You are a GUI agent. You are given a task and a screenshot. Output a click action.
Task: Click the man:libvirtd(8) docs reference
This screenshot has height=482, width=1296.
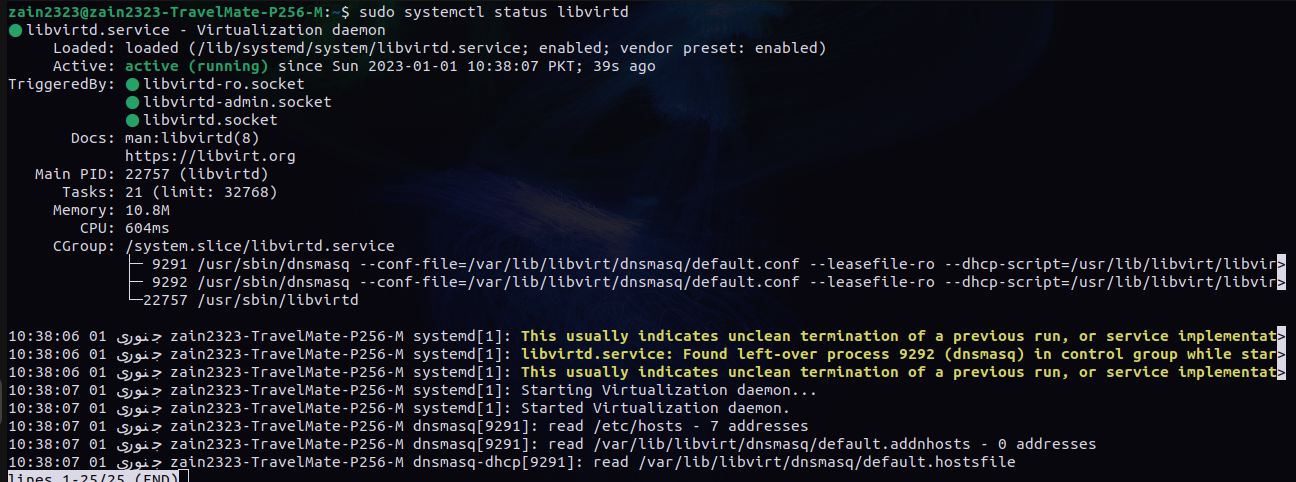[192, 138]
